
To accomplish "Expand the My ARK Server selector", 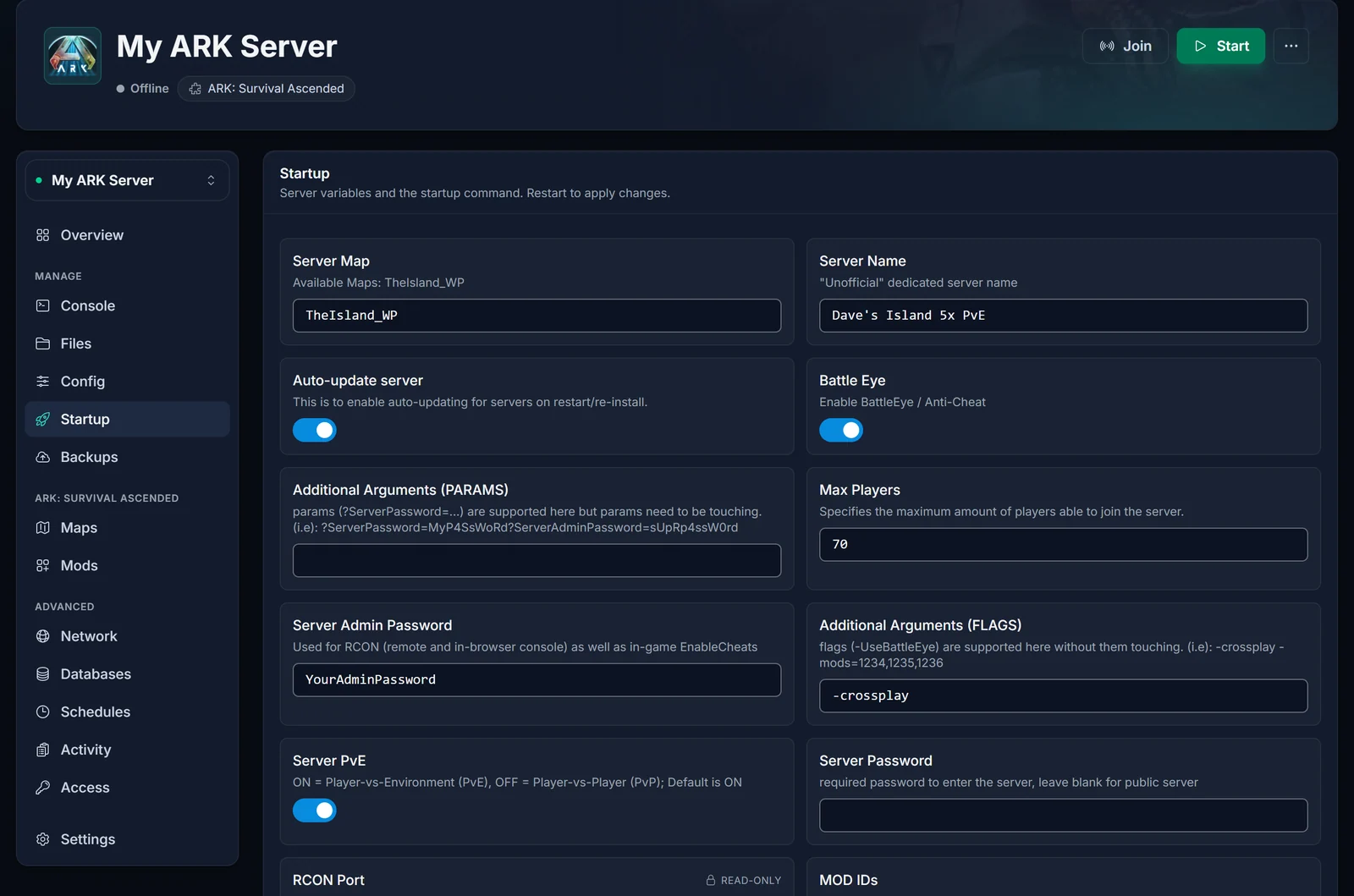I will pos(127,180).
